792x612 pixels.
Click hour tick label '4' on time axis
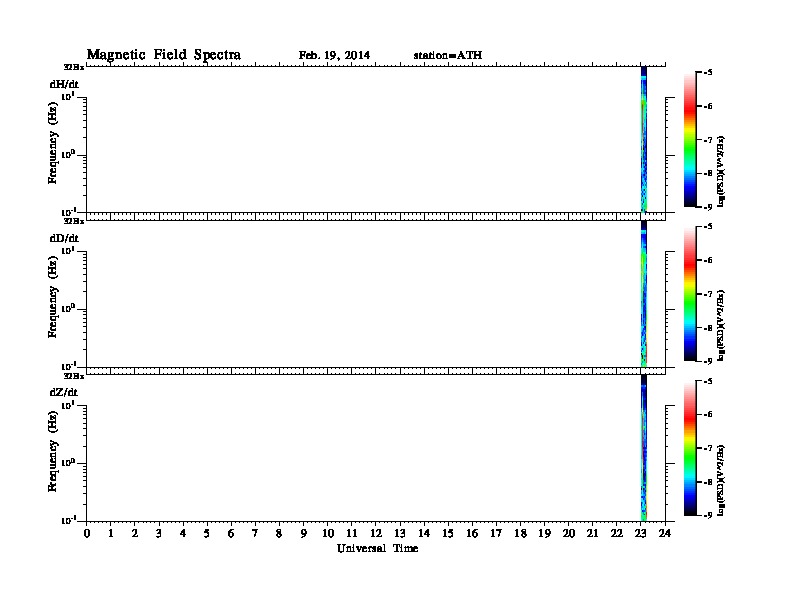click(183, 533)
